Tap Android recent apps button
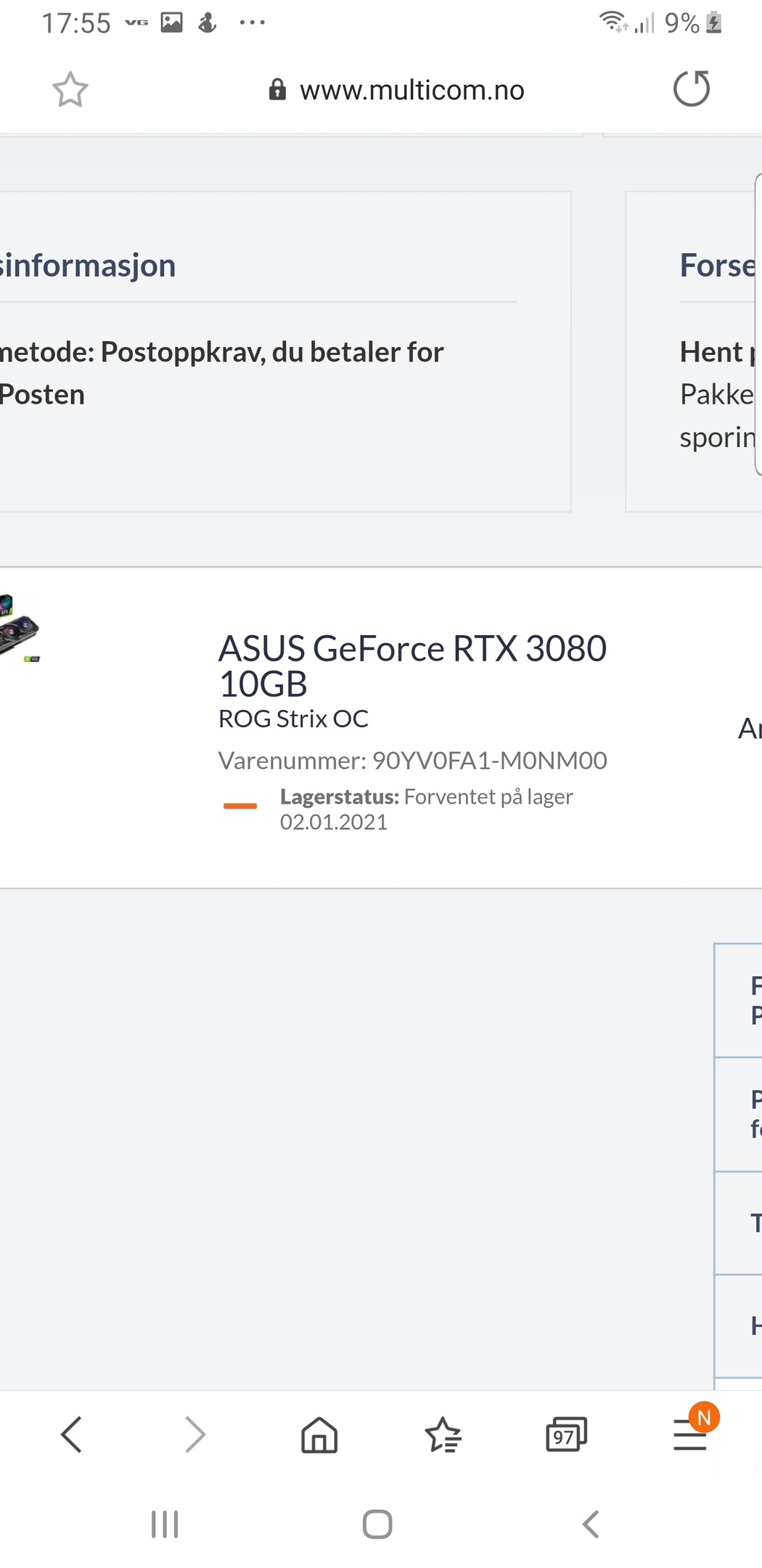The height and width of the screenshot is (1568, 762). (x=165, y=1524)
